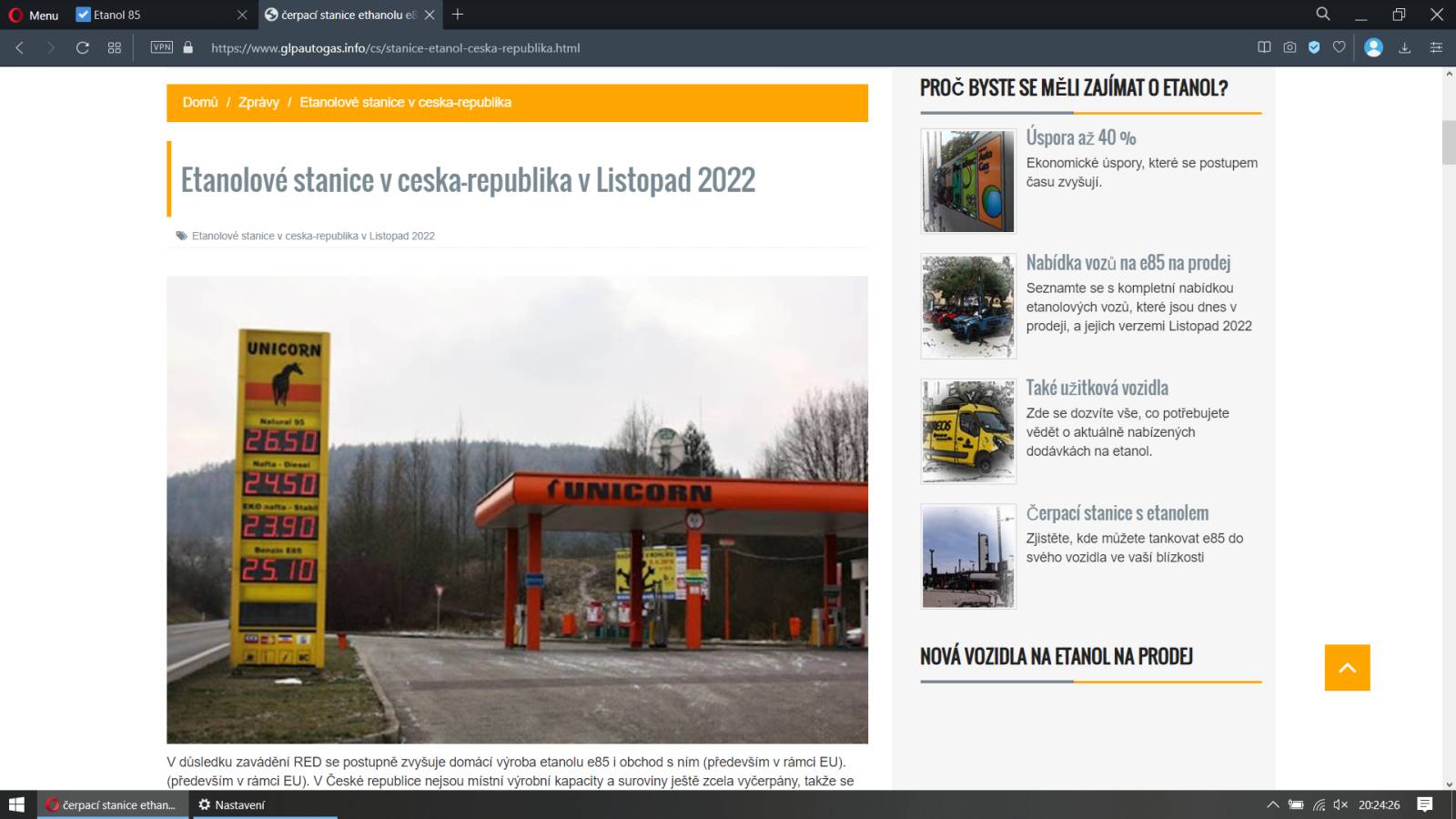Add page to bookmarks heart icon
1456x819 pixels.
click(1339, 47)
